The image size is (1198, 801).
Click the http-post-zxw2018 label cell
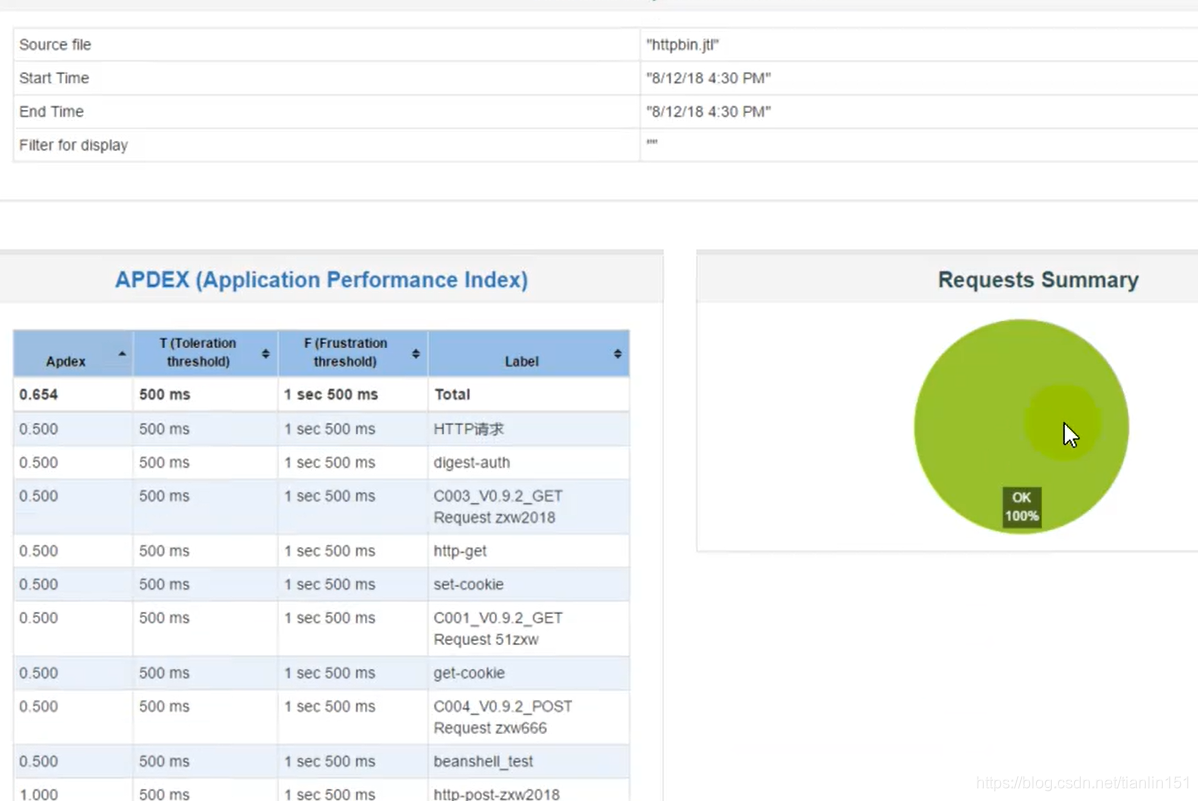497,794
